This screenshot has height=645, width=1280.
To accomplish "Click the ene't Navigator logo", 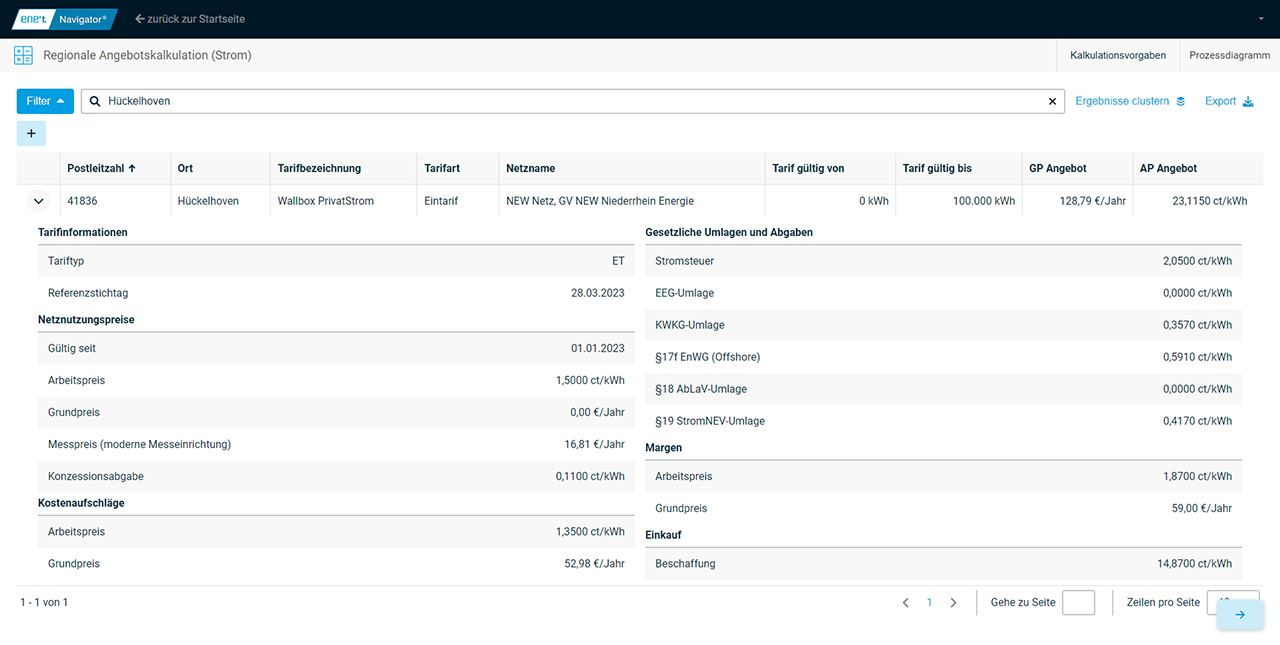I will click(64, 19).
